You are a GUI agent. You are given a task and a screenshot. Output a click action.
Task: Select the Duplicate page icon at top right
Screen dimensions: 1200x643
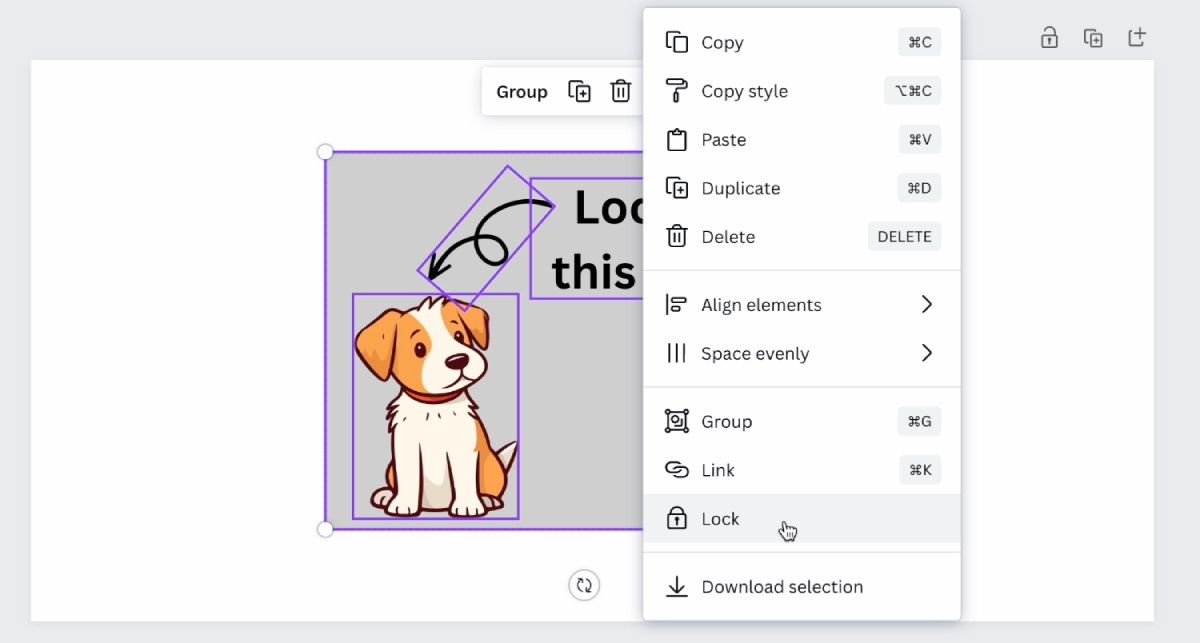(x=1093, y=37)
